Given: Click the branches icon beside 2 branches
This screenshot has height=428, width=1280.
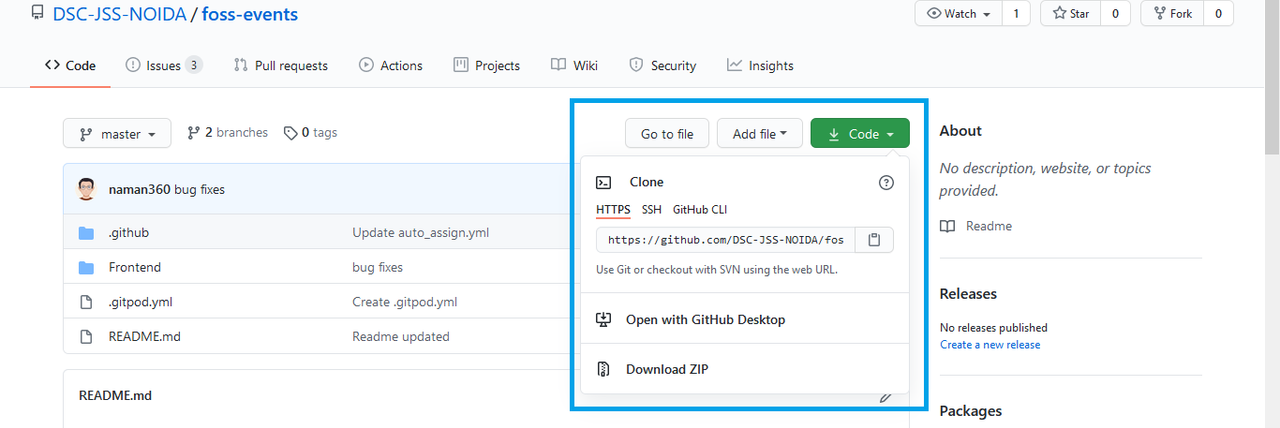Looking at the screenshot, I should [x=194, y=133].
